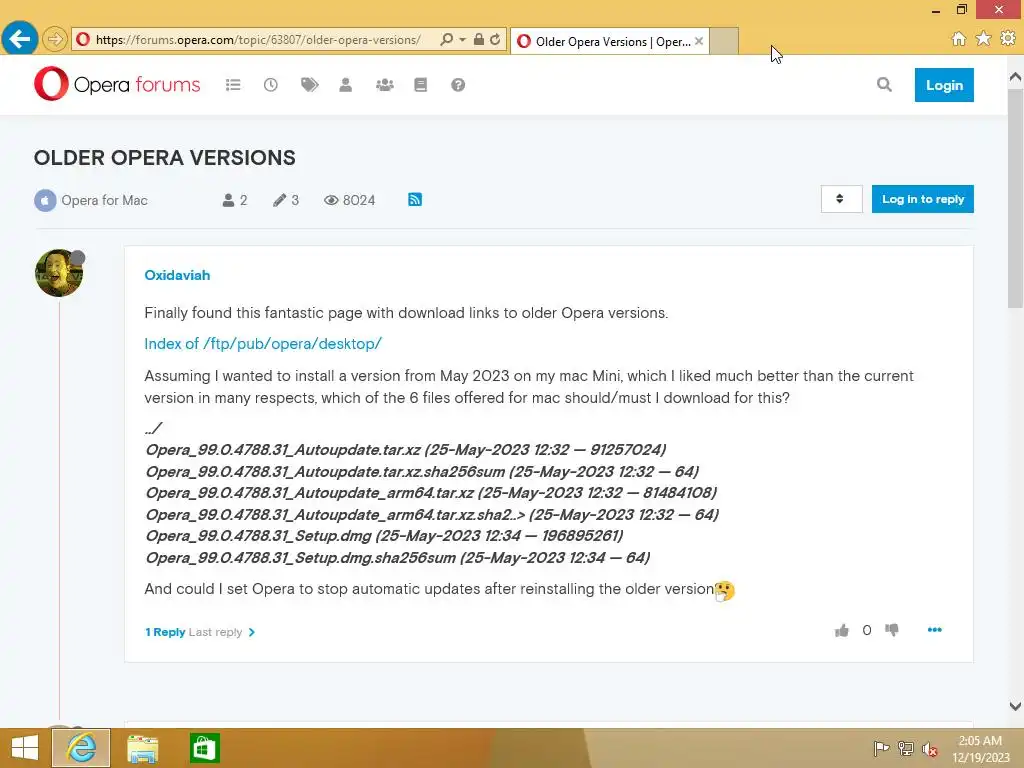Open Windows Store taskbar icon
Screen dimensions: 1024x768
[x=204, y=748]
